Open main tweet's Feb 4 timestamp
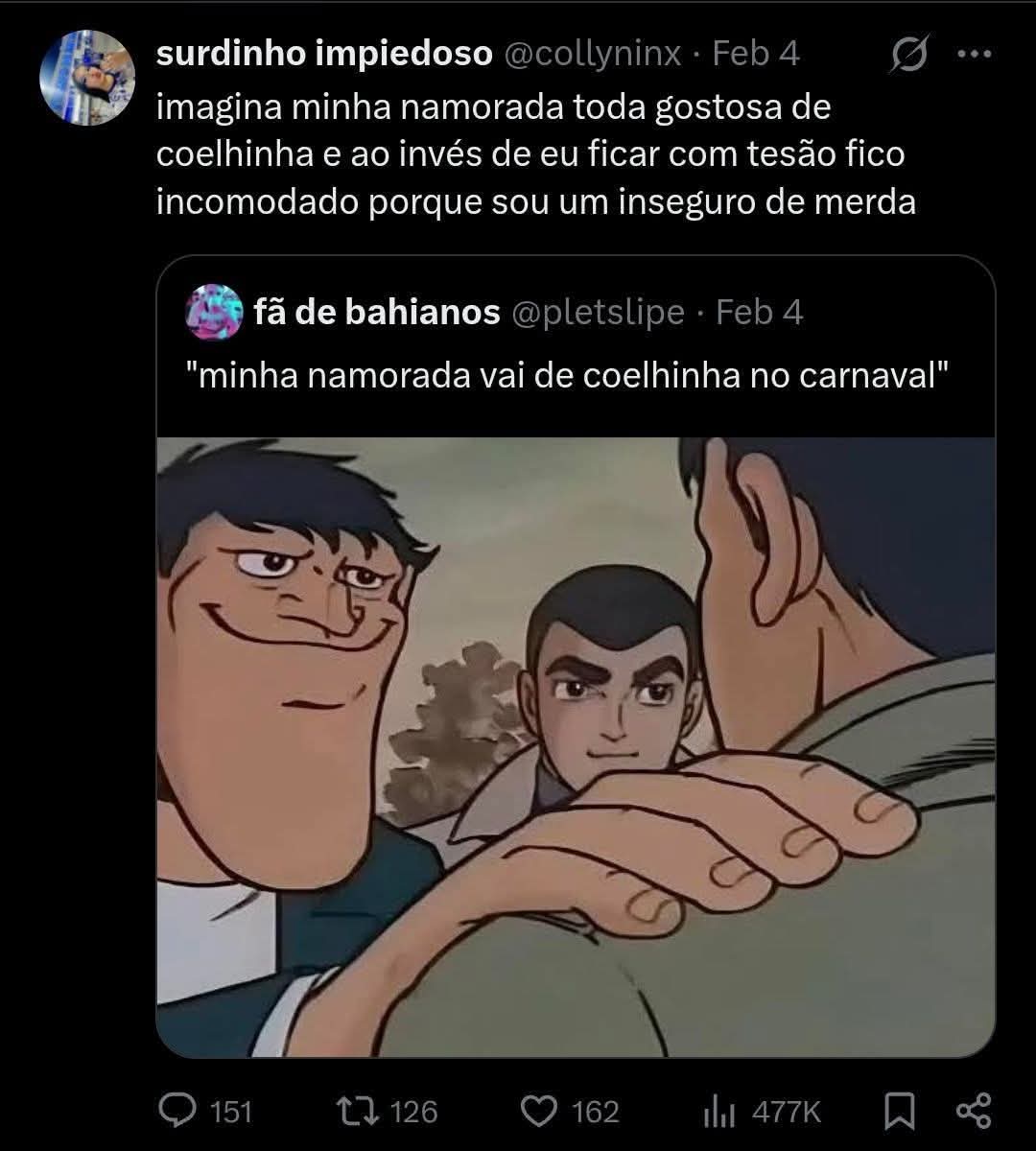The height and width of the screenshot is (1151, 1036). tap(756, 54)
